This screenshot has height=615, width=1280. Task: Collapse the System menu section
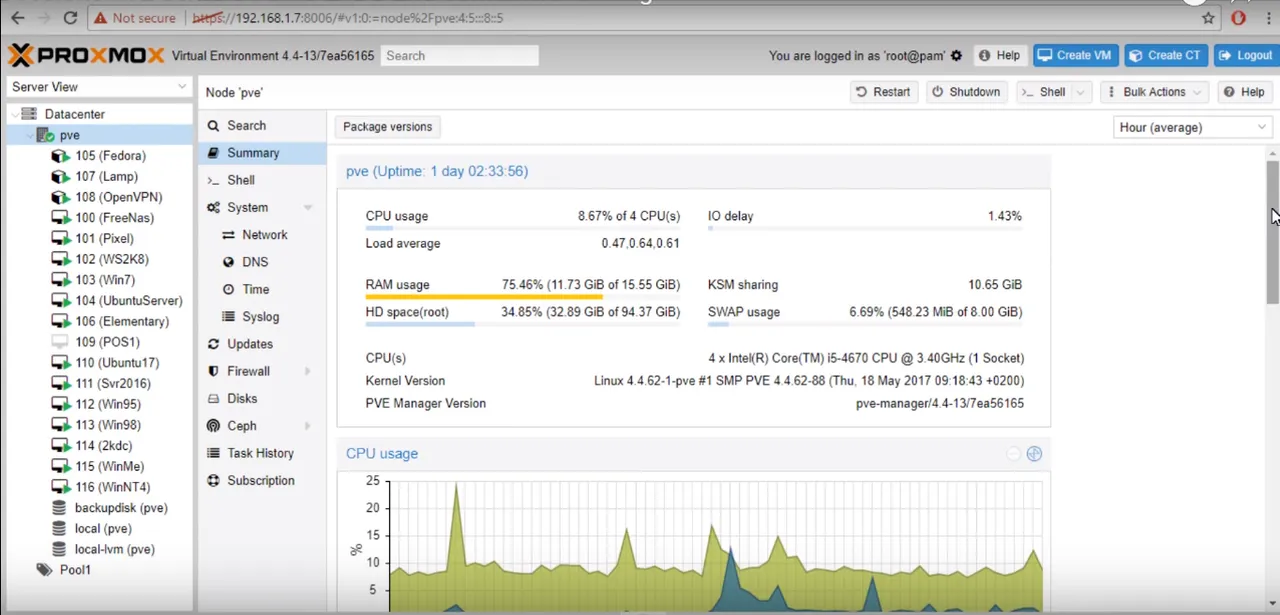pyautogui.click(x=308, y=208)
